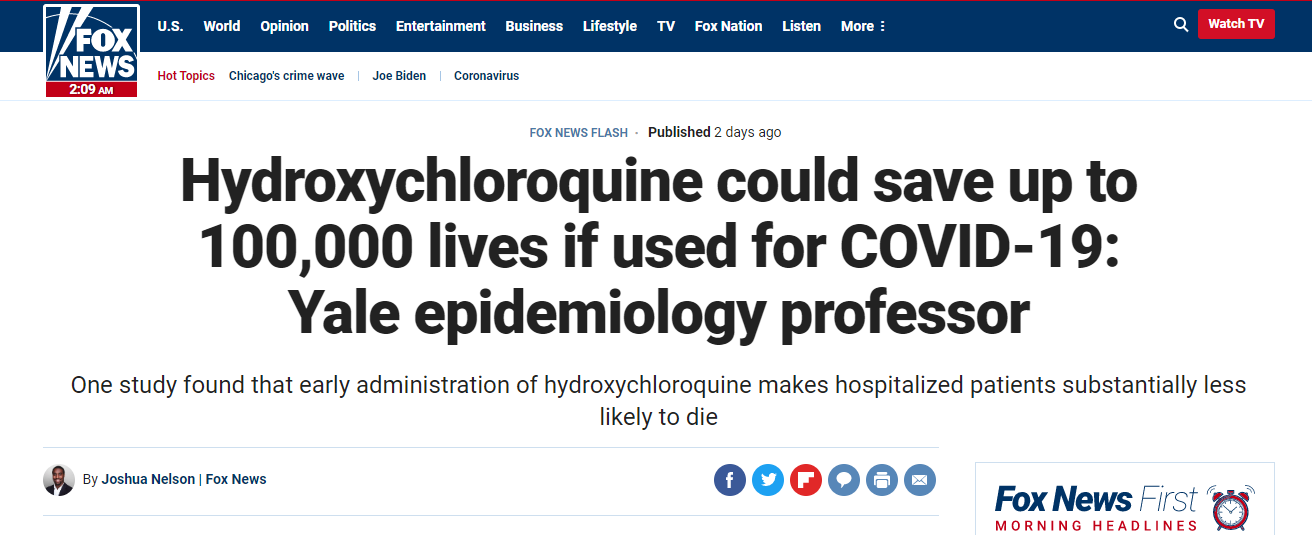This screenshot has height=535, width=1312.
Task: Share article by email icon
Action: (920, 480)
